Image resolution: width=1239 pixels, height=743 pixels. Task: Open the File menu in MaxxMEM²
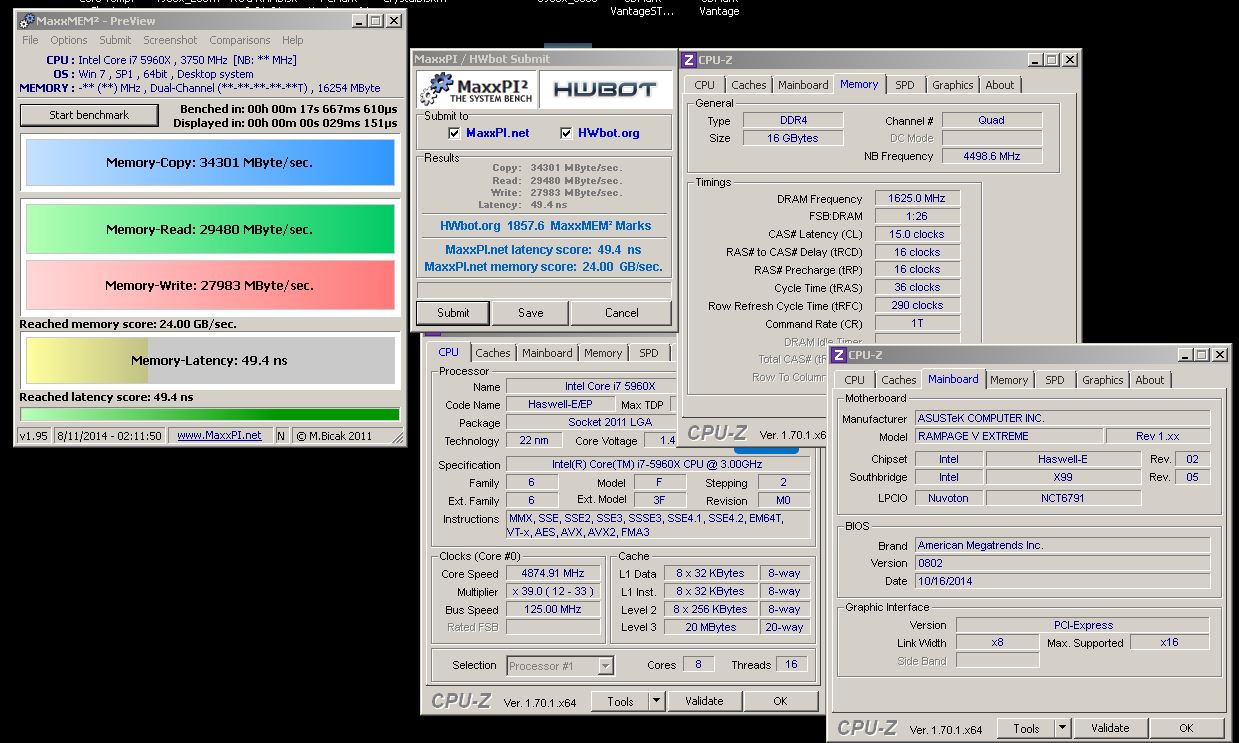click(30, 40)
